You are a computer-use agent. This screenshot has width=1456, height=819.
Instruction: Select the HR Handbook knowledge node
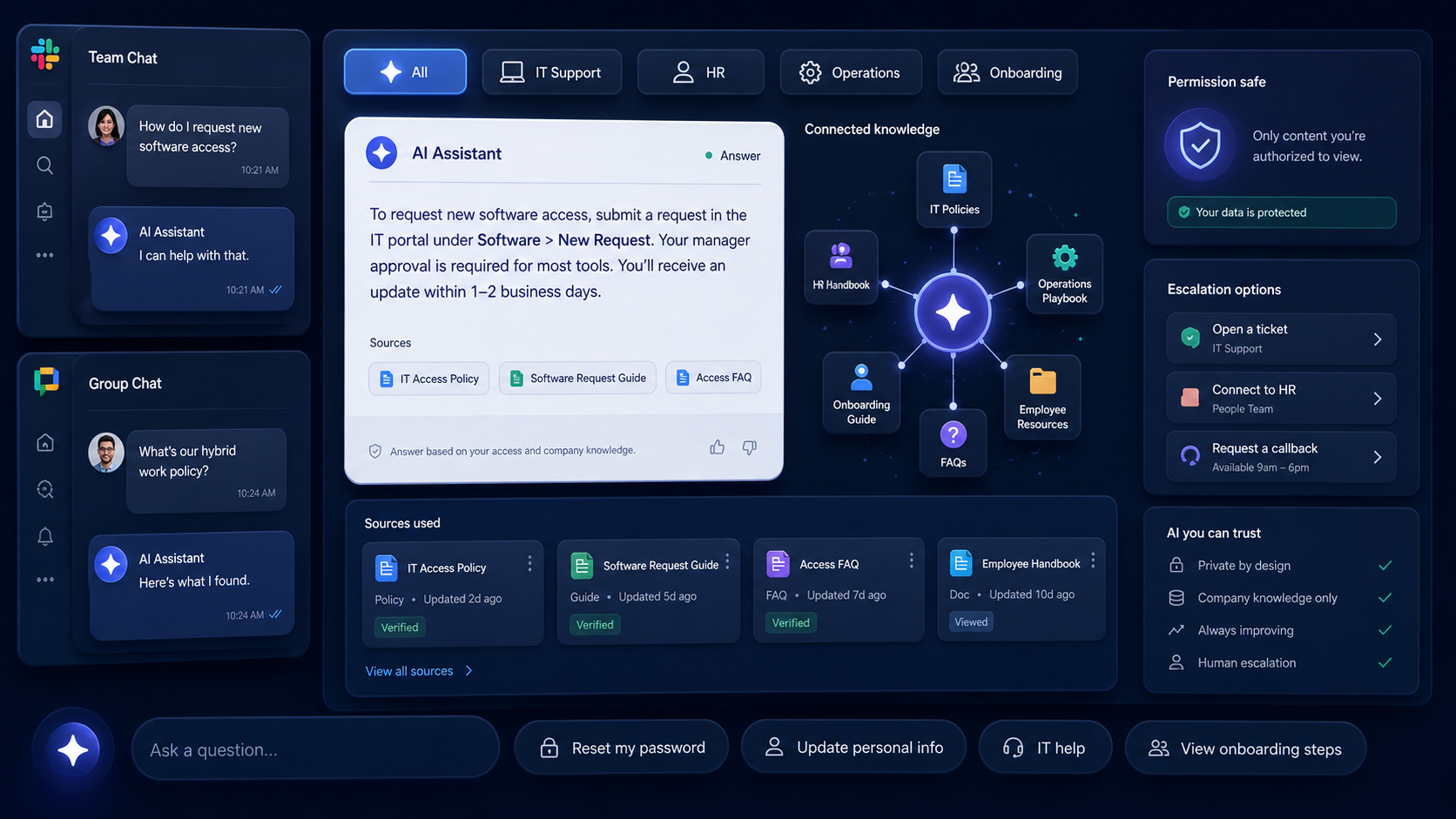pyautogui.click(x=841, y=267)
